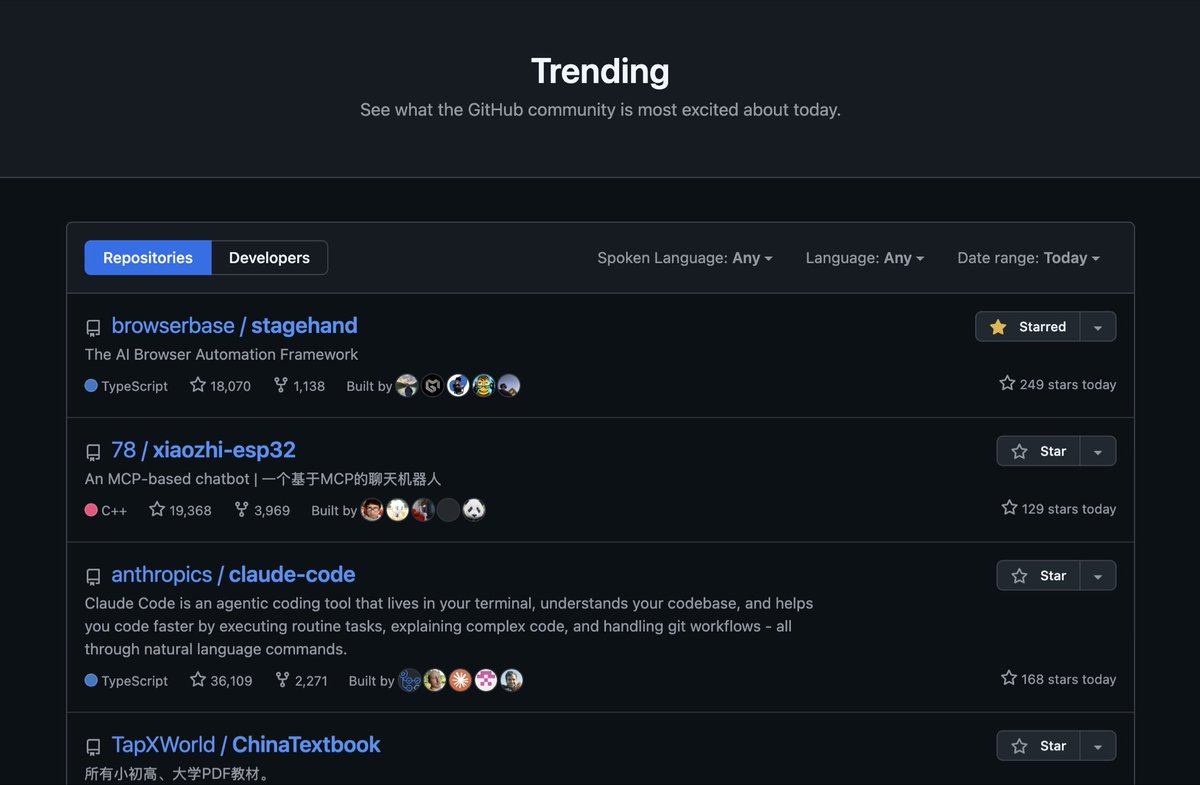This screenshot has height=785, width=1200.
Task: Click the repo icon beside 78 / xiaozhi-esp32
Action: (93, 452)
